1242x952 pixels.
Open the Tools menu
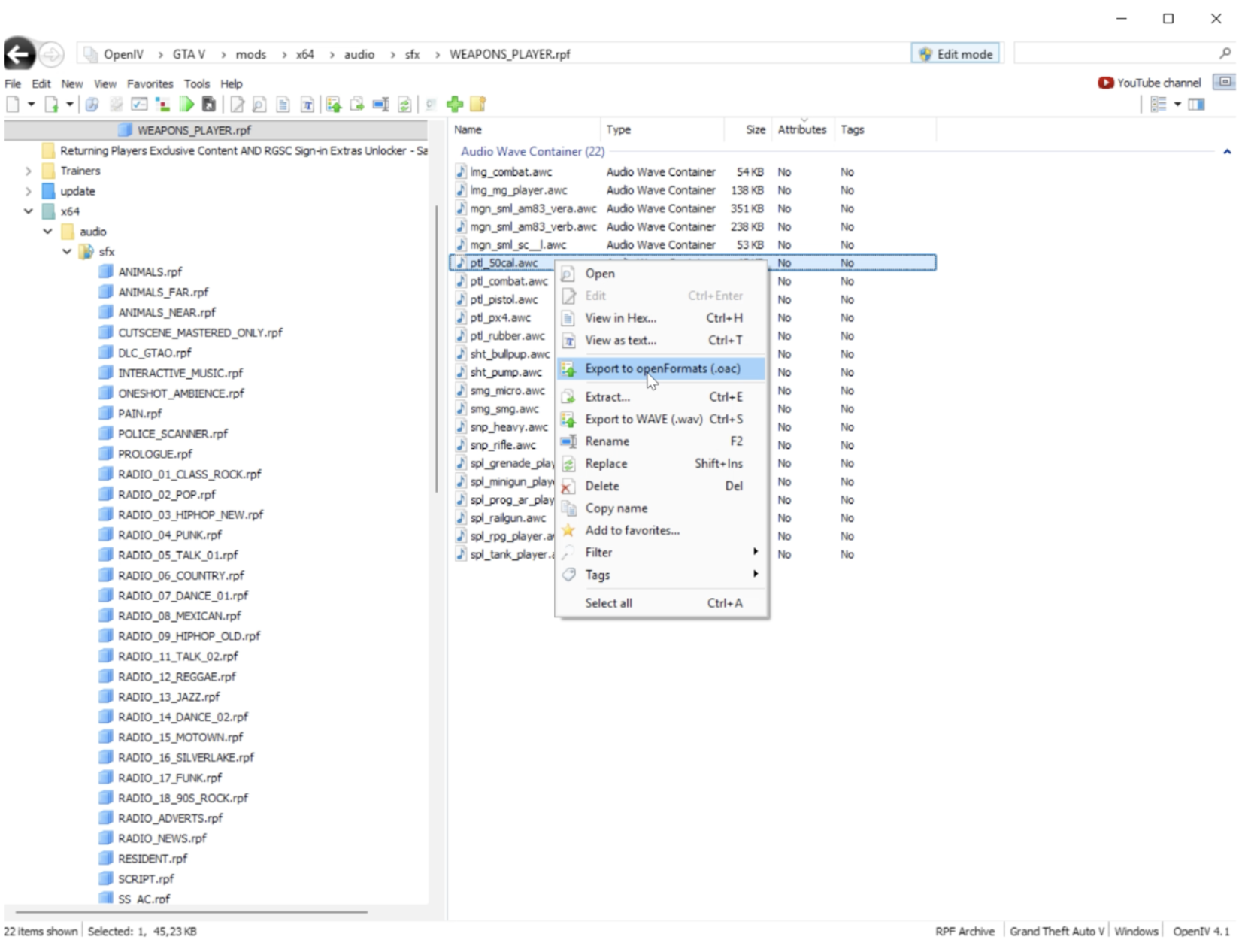(x=196, y=83)
